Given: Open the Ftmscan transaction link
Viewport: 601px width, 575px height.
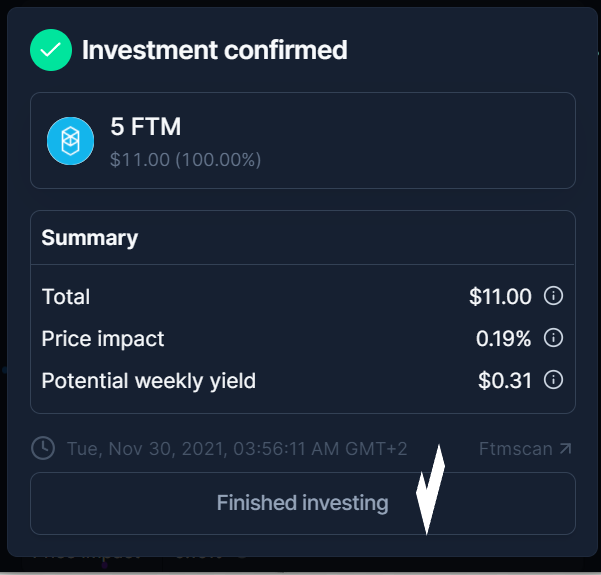Looking at the screenshot, I should pyautogui.click(x=516, y=448).
